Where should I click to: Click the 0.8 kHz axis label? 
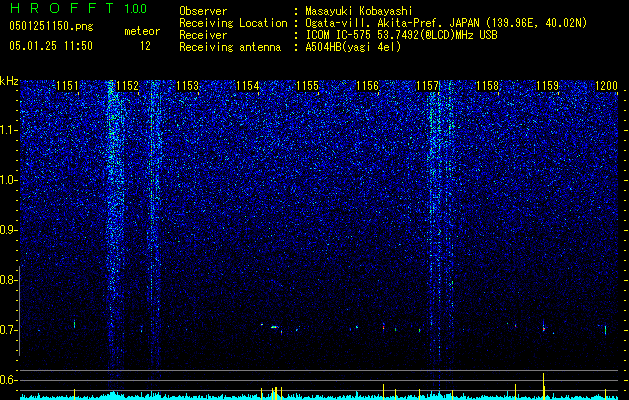(x=9, y=280)
